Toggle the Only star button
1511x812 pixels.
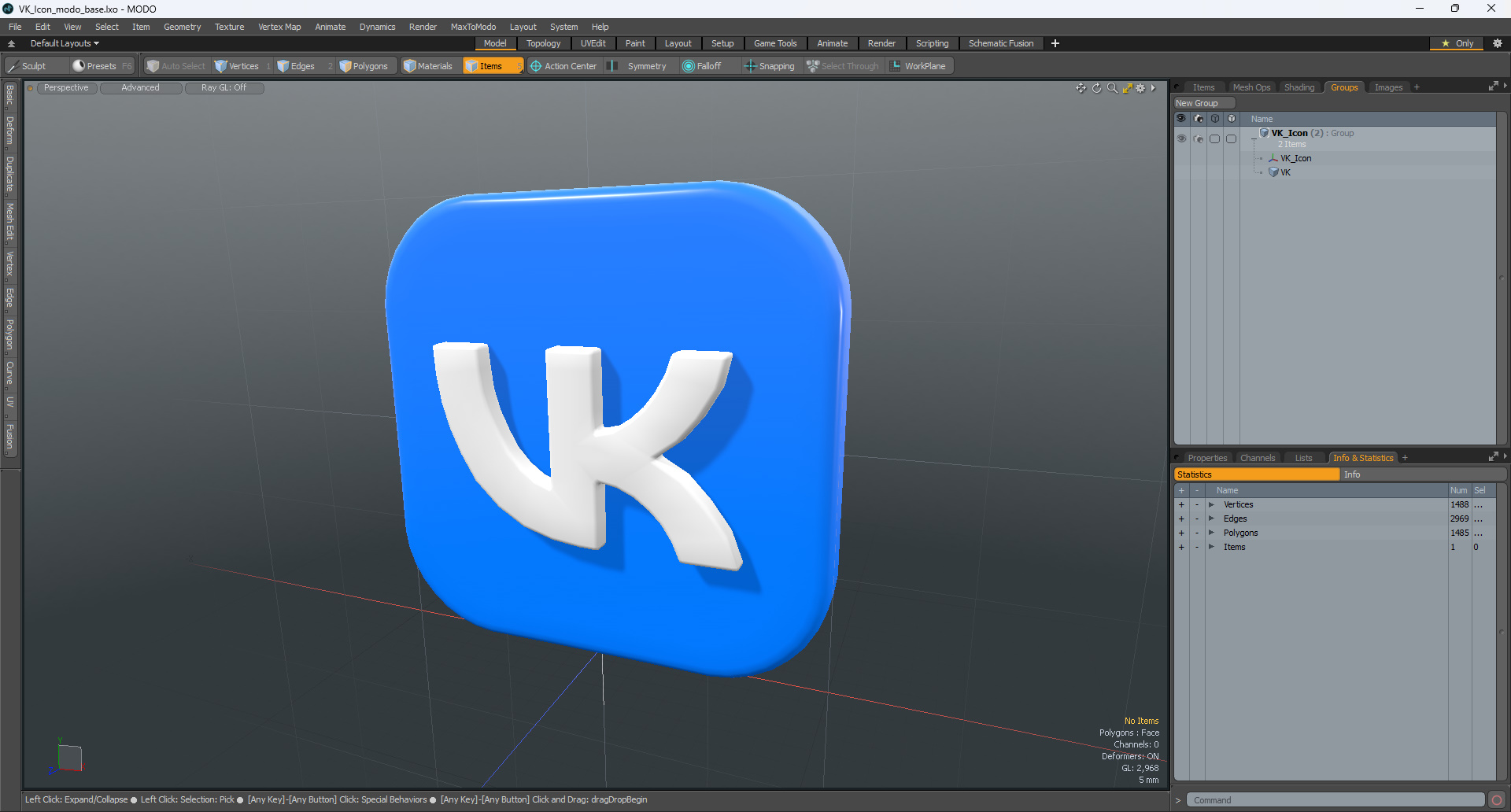click(x=1457, y=43)
